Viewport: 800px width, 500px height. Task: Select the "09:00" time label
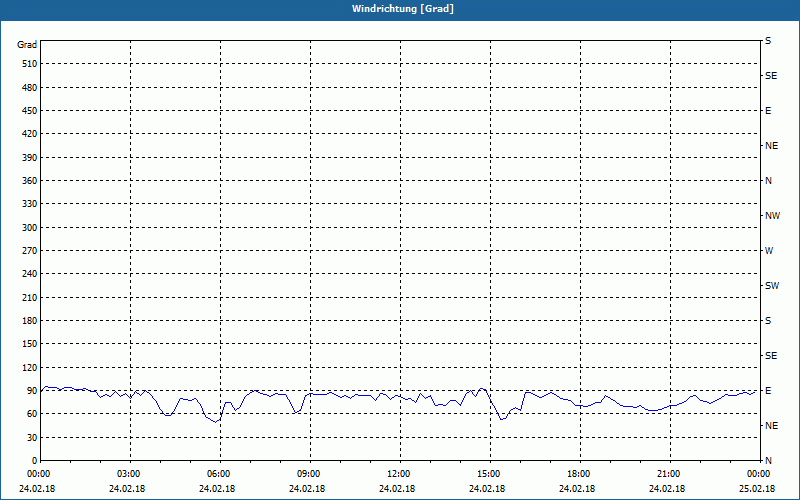tap(307, 474)
